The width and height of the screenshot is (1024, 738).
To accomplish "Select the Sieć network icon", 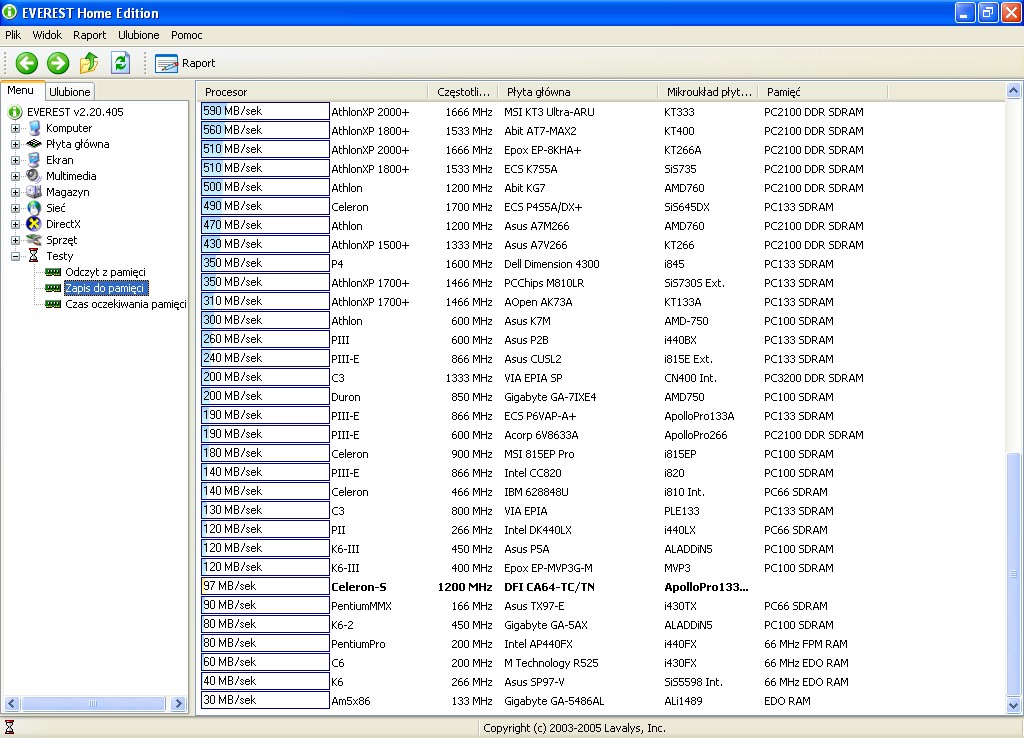I will [x=34, y=208].
